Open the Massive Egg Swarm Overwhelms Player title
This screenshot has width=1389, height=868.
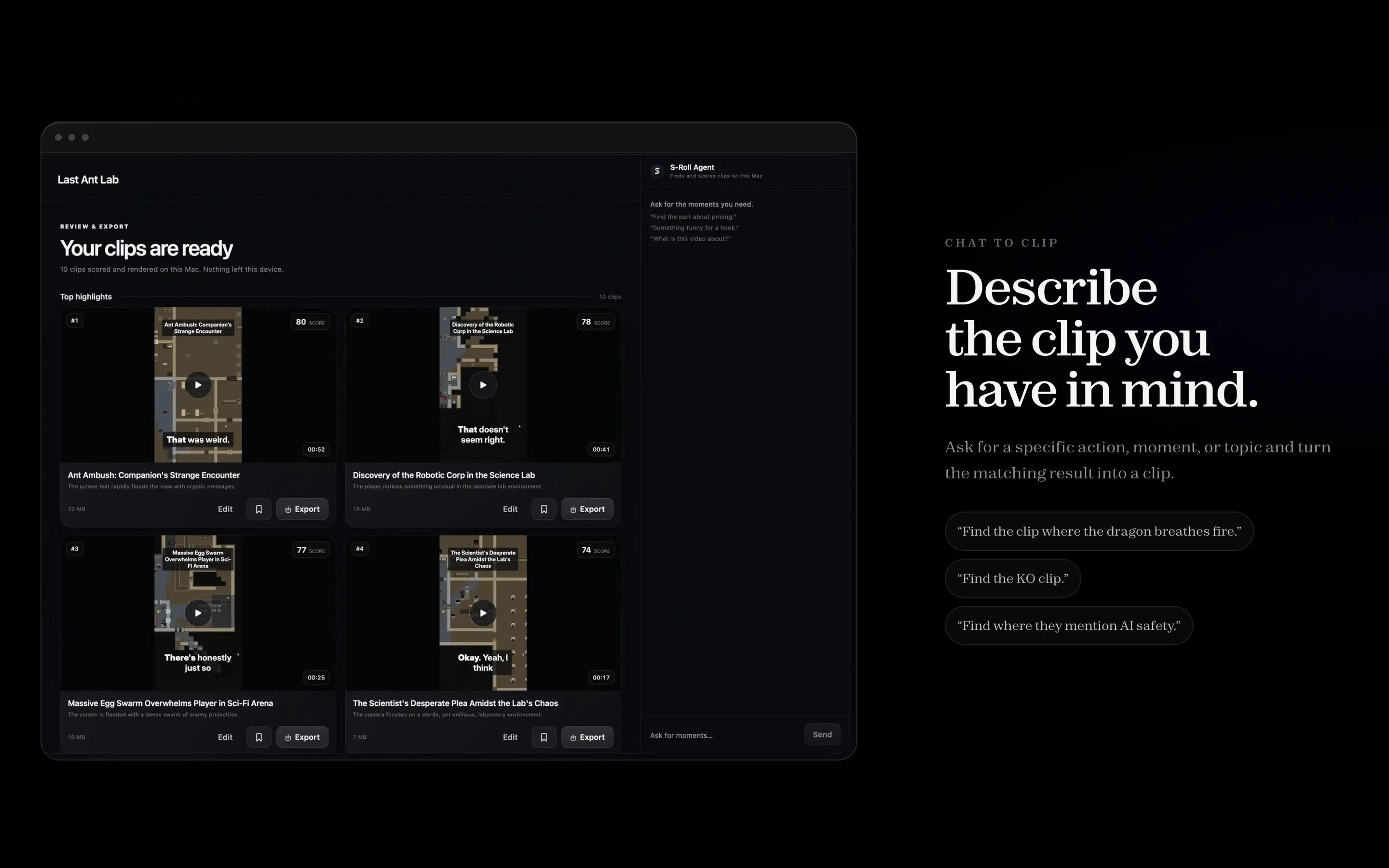170,703
